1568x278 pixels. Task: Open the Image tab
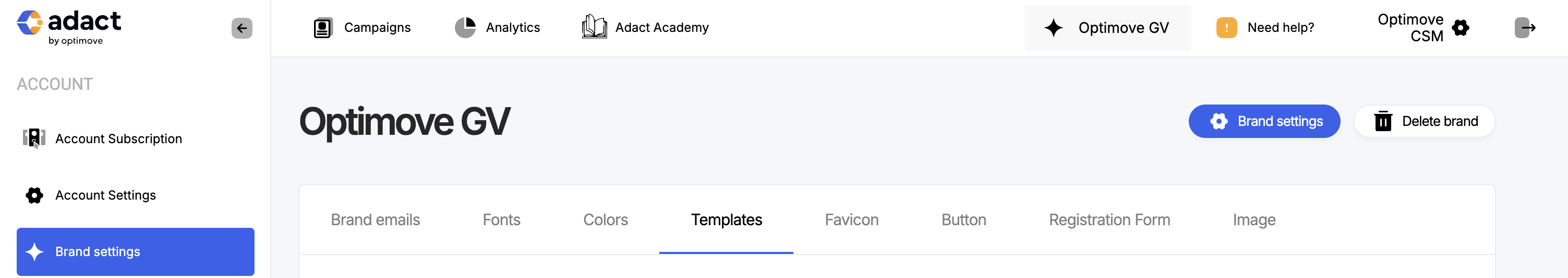(x=1253, y=220)
